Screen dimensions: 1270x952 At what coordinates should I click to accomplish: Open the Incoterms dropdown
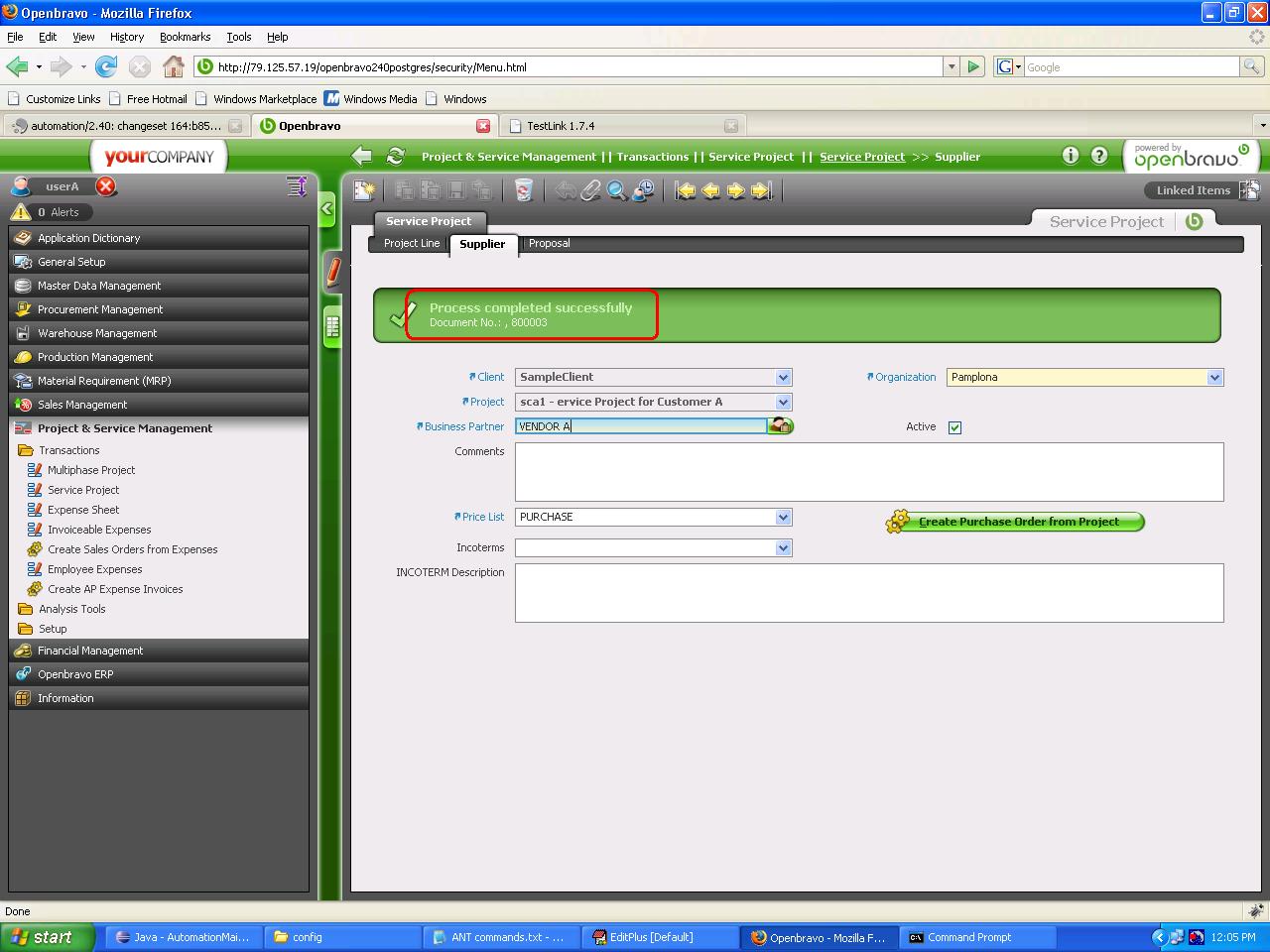[x=783, y=547]
